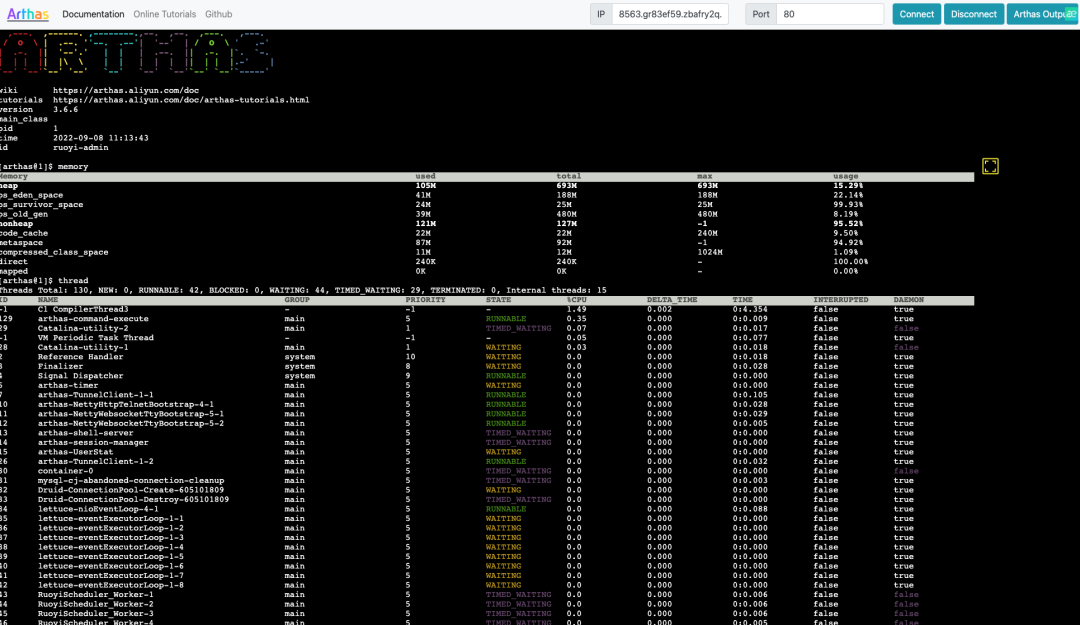Click the metaspace row name
Viewport: 1080px width, 625px height.
tap(21, 243)
